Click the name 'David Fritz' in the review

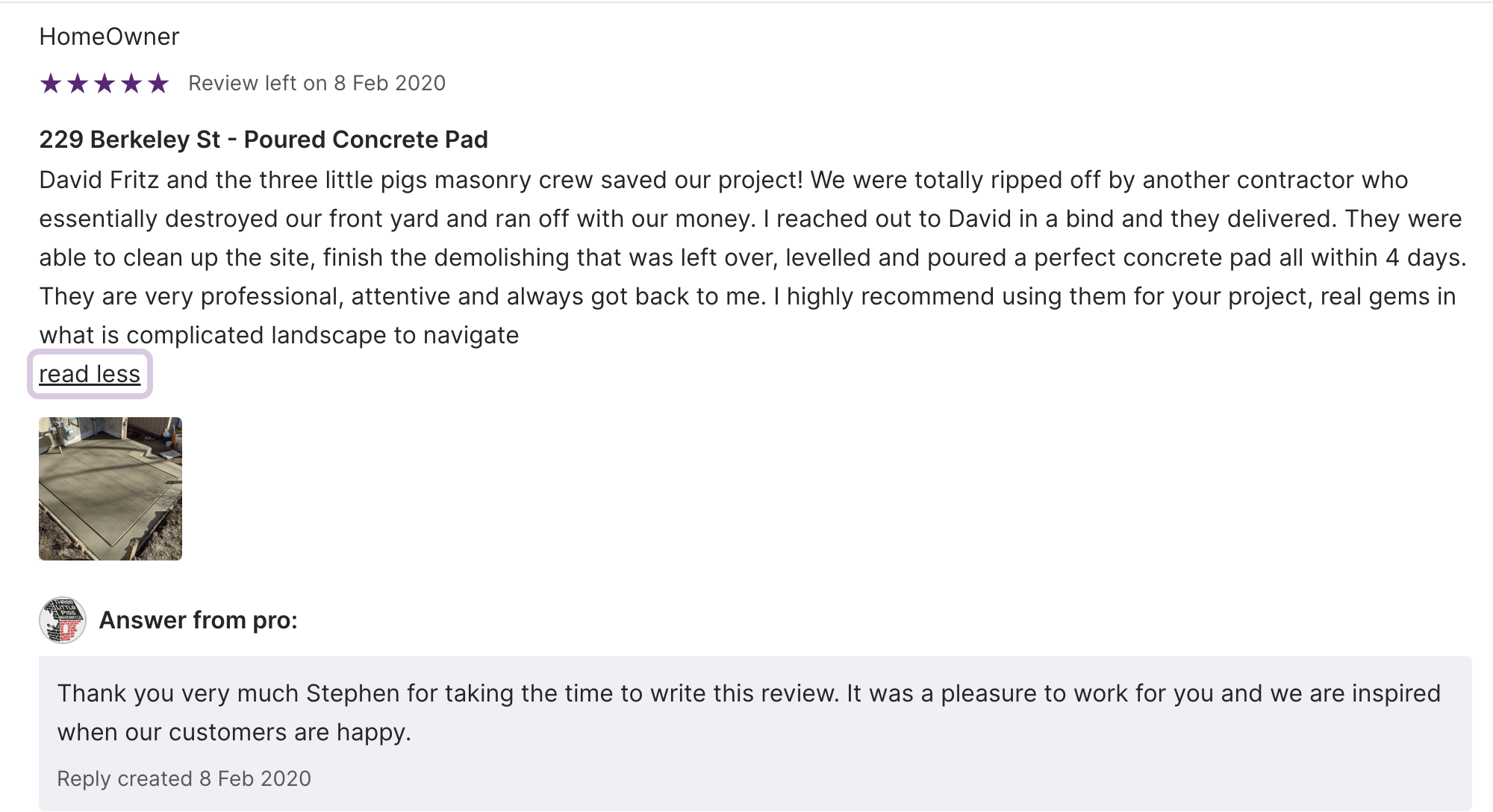click(99, 180)
